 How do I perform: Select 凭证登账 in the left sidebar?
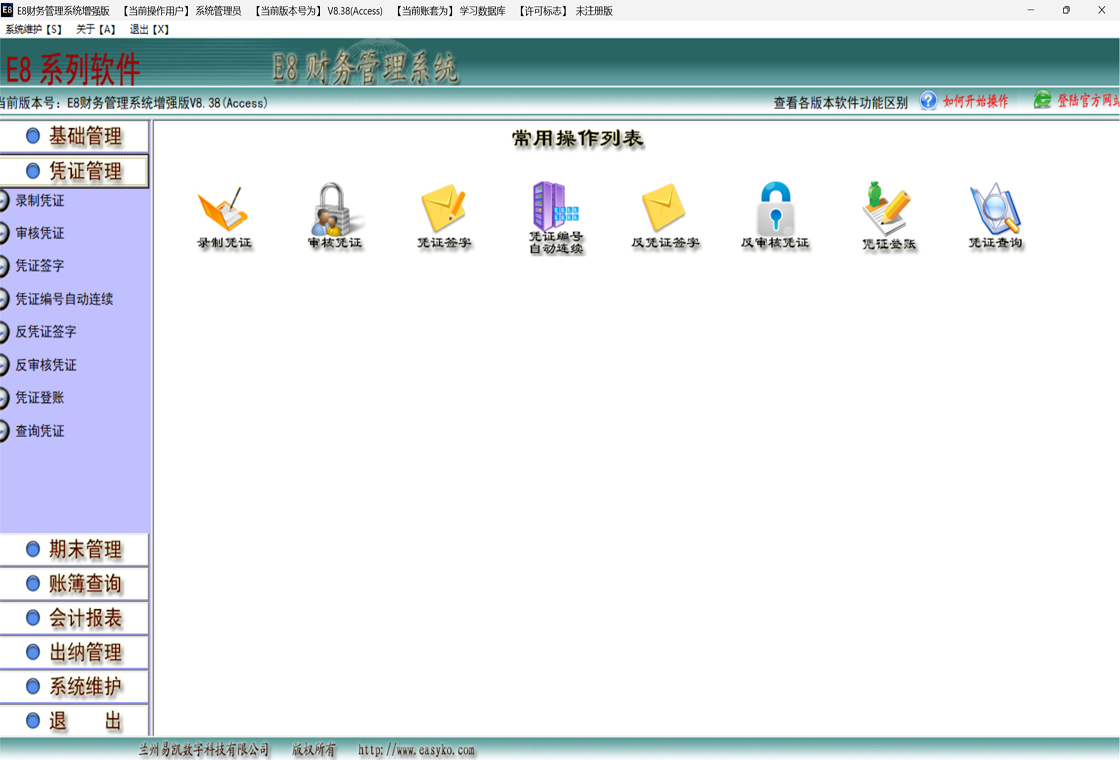tap(40, 398)
